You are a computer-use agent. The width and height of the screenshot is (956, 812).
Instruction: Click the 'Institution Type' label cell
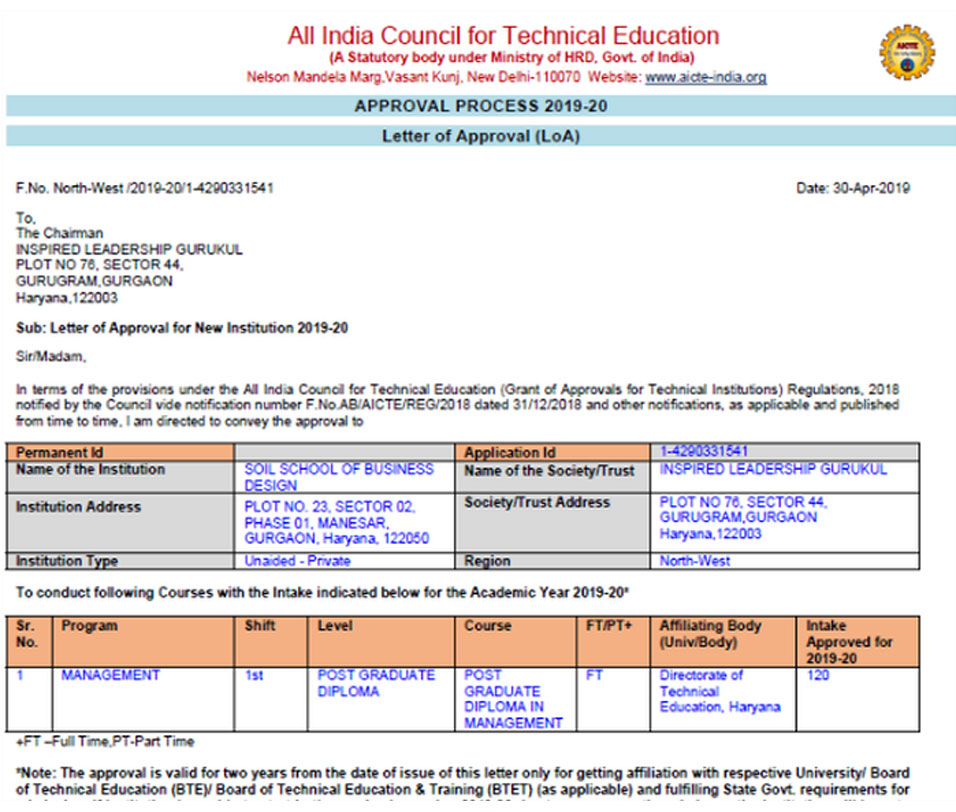[x=120, y=561]
